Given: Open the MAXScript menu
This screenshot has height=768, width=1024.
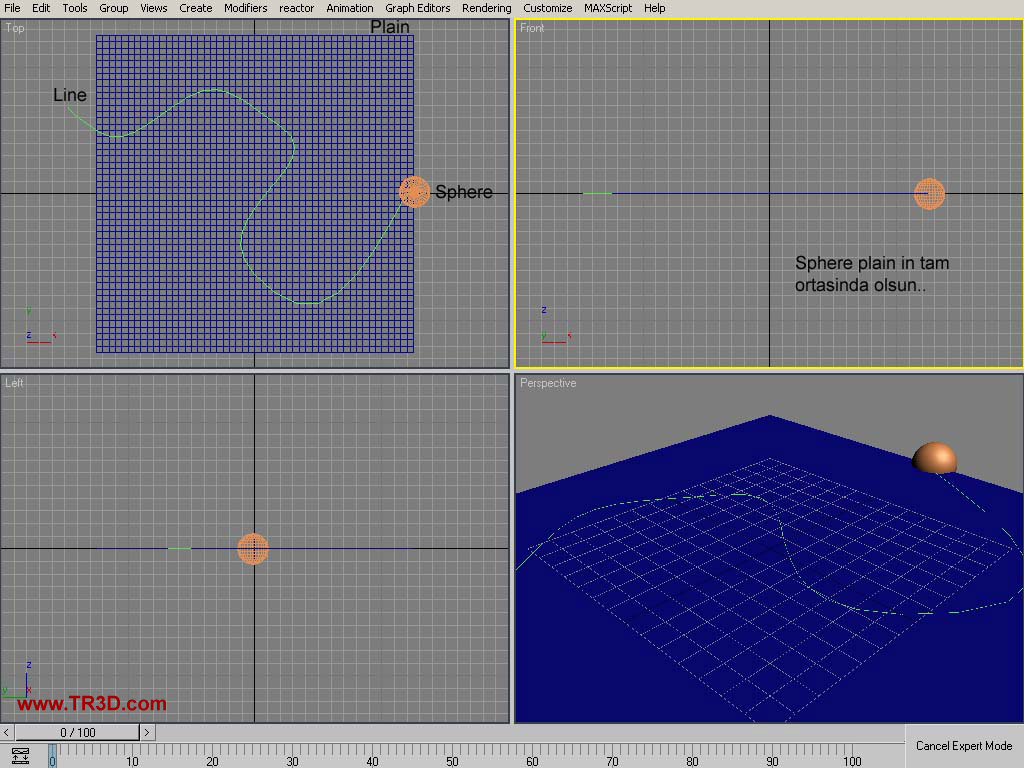Looking at the screenshot, I should [x=608, y=8].
